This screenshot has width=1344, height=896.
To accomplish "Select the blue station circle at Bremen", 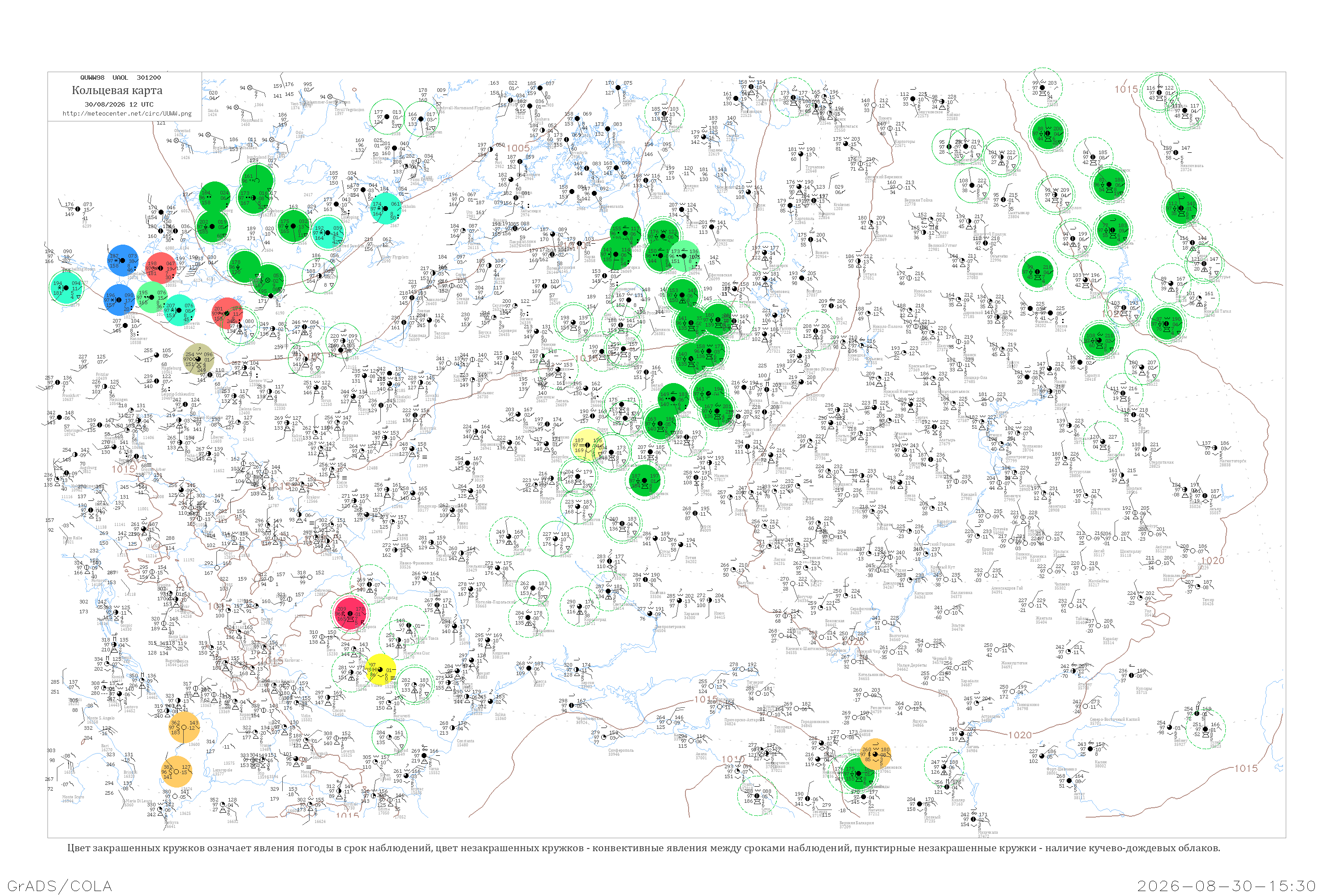I will [119, 300].
